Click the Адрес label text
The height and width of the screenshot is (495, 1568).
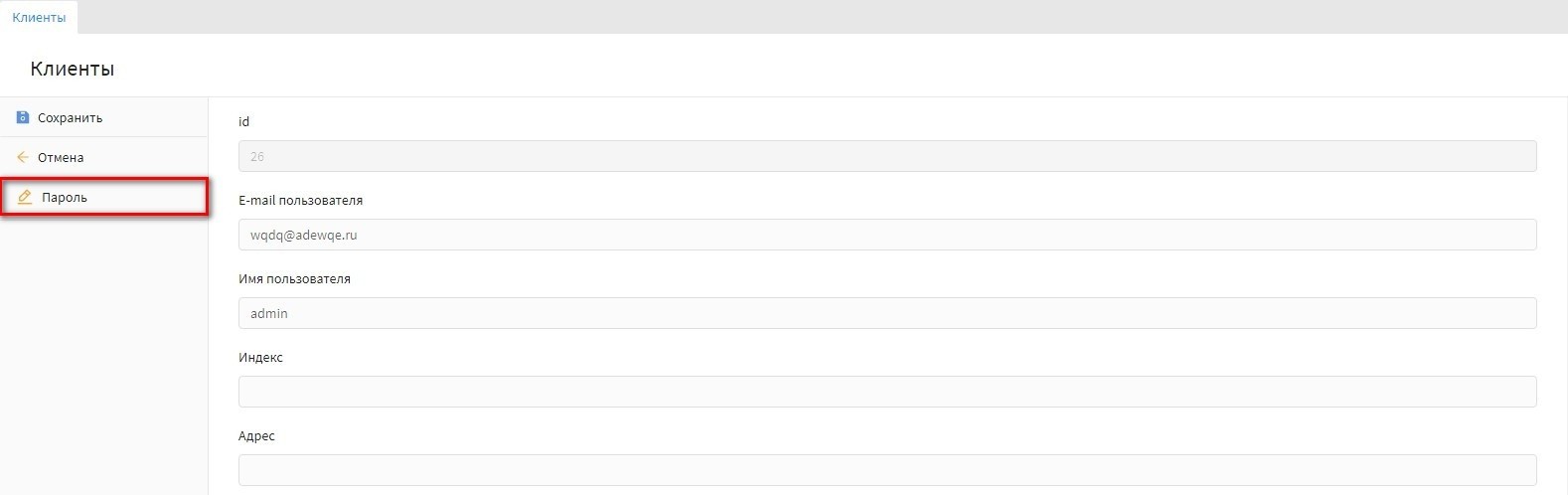(256, 435)
